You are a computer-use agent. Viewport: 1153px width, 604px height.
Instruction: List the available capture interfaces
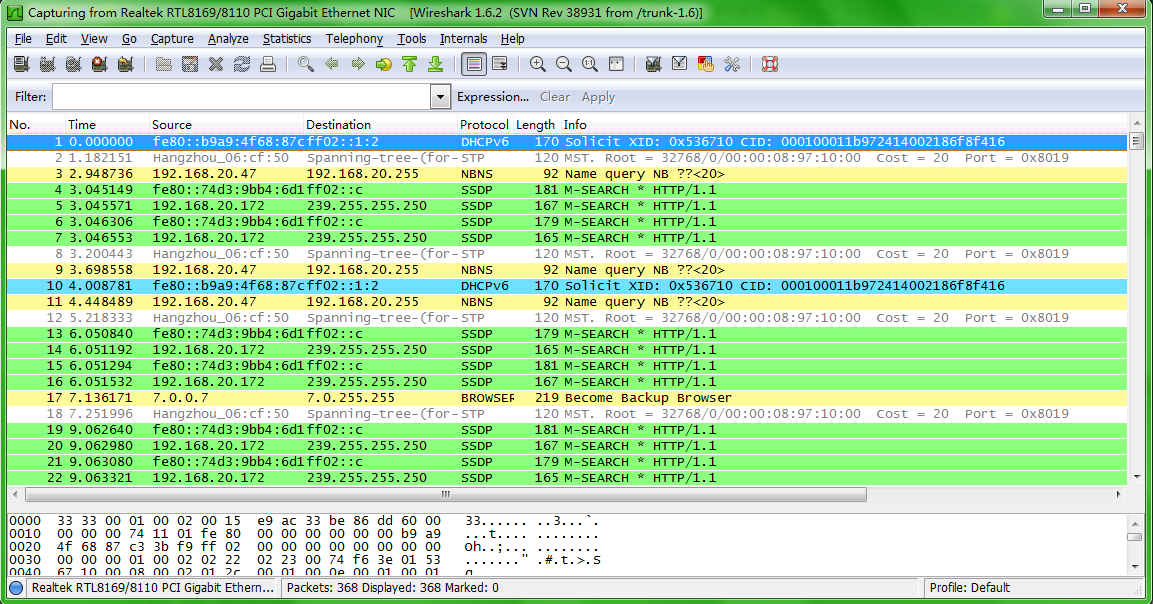21,65
